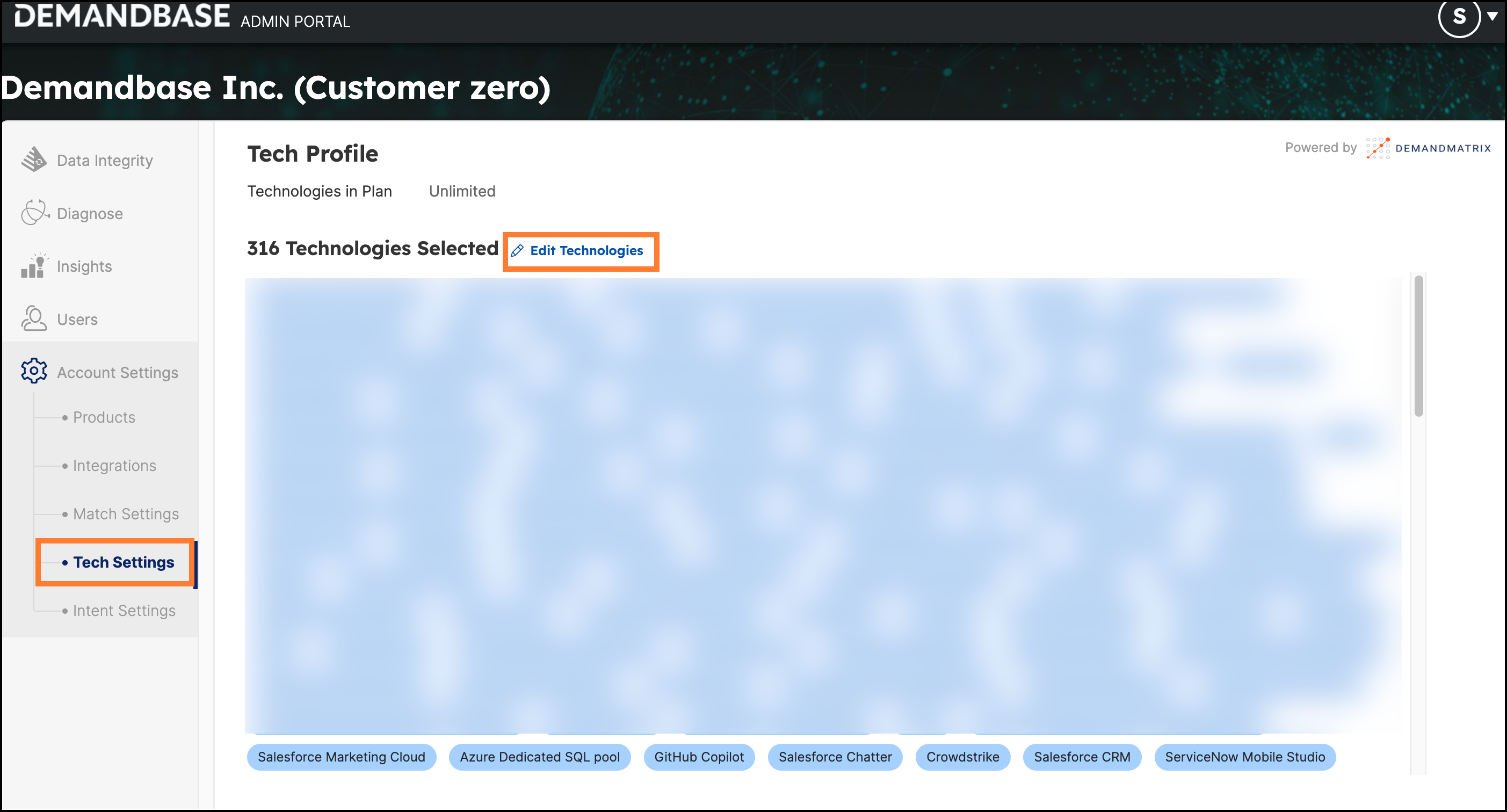Click the Diagnose stethoscope icon
This screenshot has height=812, width=1507.
pos(34,213)
